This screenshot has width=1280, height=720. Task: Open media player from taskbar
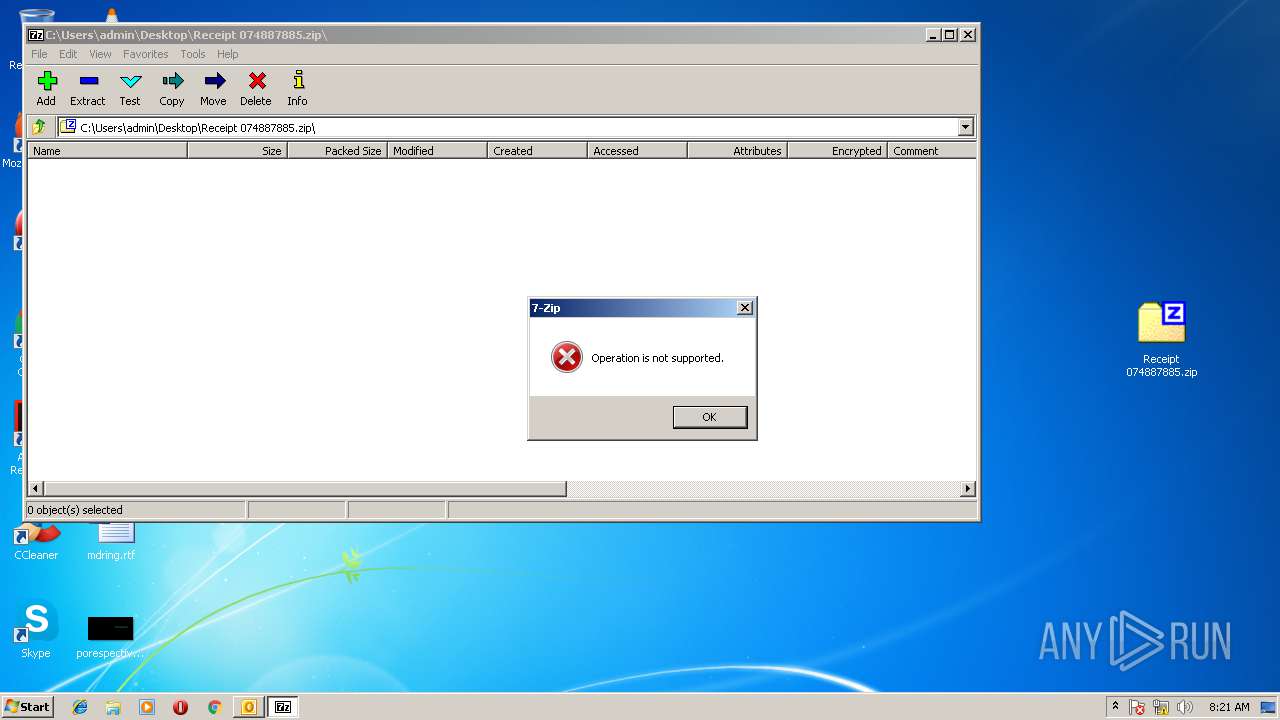pos(147,707)
